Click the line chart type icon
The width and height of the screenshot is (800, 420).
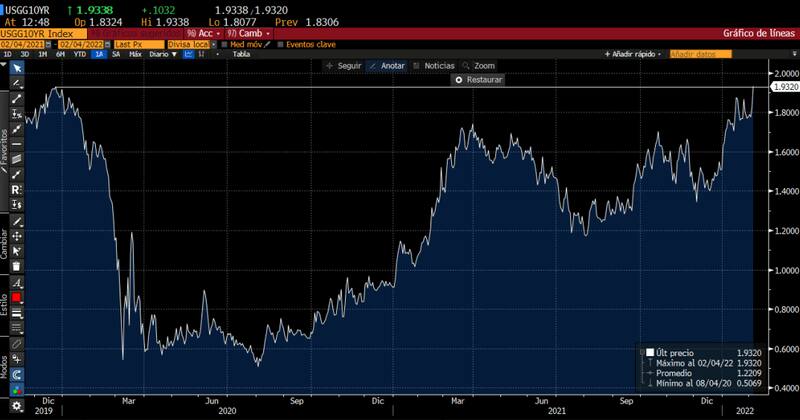click(188, 55)
